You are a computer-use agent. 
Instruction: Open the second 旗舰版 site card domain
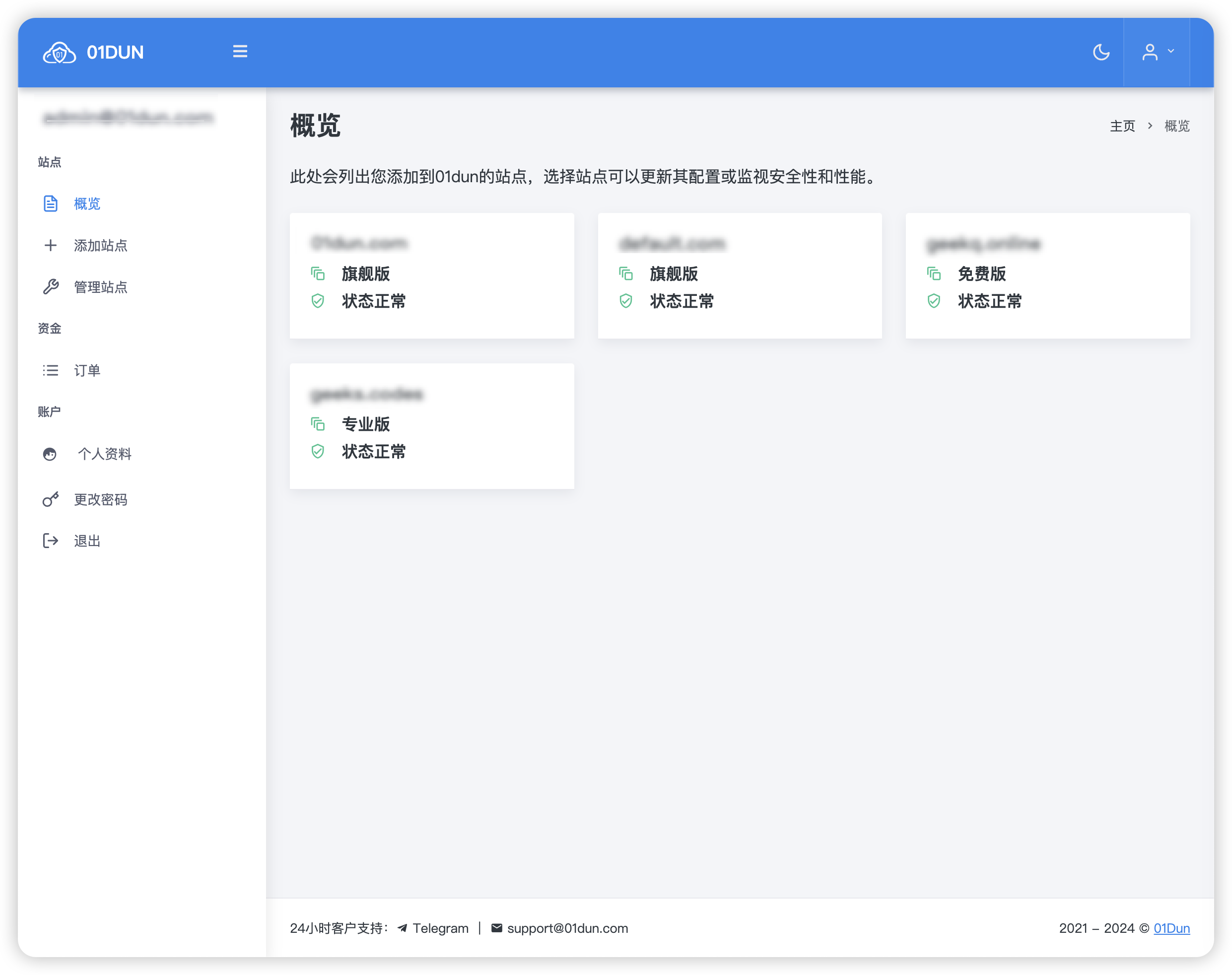pos(672,244)
